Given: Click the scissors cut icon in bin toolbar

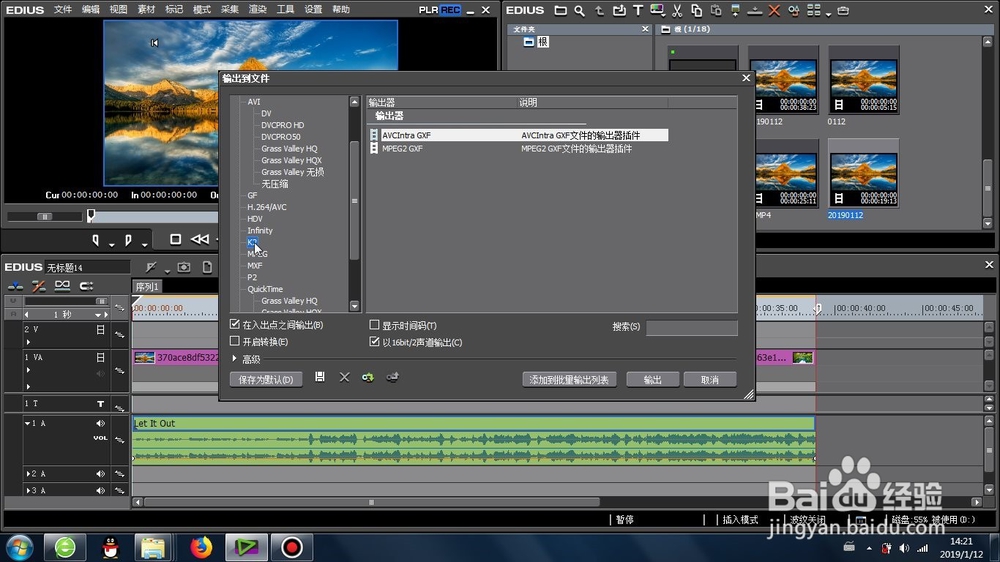Looking at the screenshot, I should click(677, 10).
